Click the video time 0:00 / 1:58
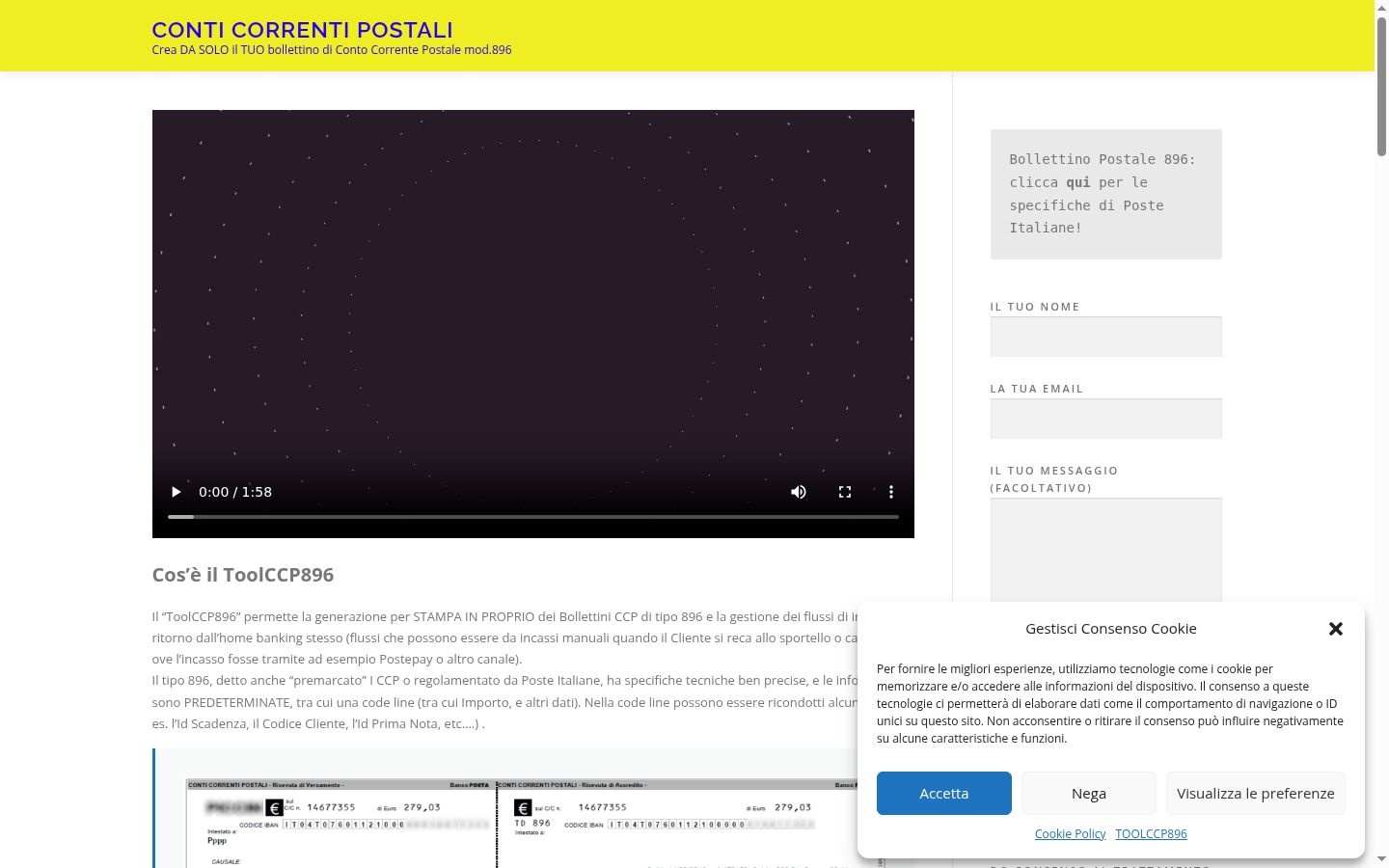 point(235,492)
